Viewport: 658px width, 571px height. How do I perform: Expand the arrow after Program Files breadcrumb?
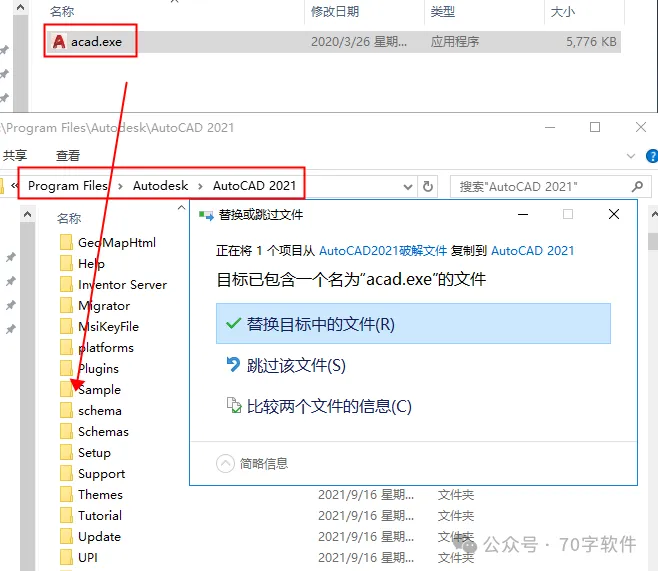pyautogui.click(x=120, y=186)
